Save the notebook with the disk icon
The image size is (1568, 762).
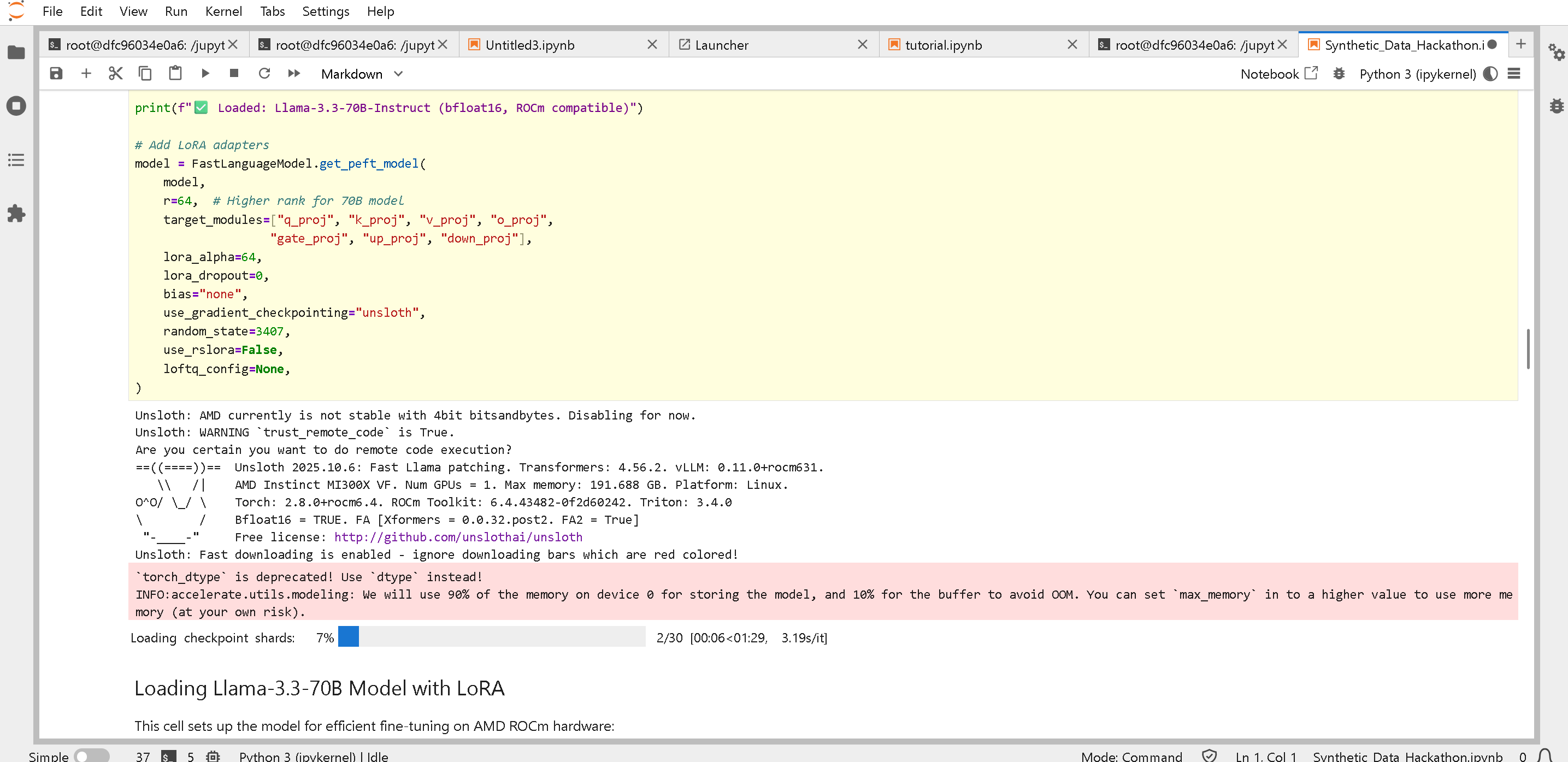(56, 74)
